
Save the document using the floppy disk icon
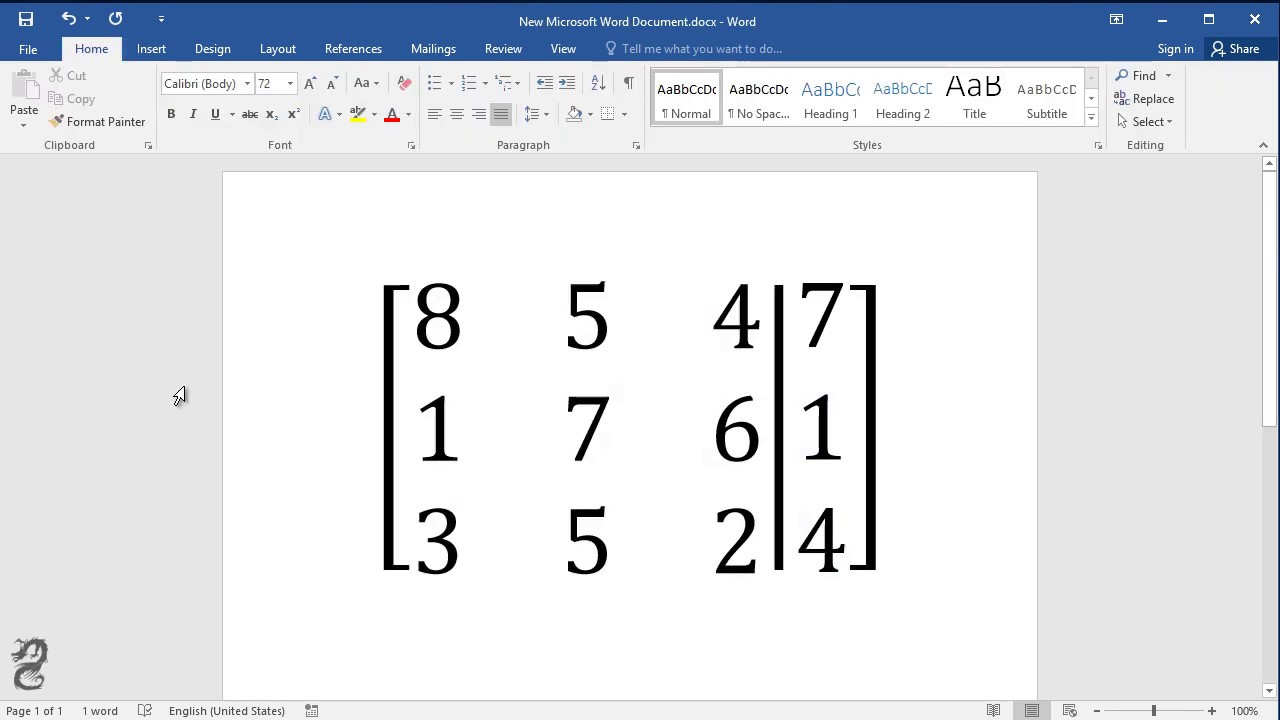pos(26,19)
